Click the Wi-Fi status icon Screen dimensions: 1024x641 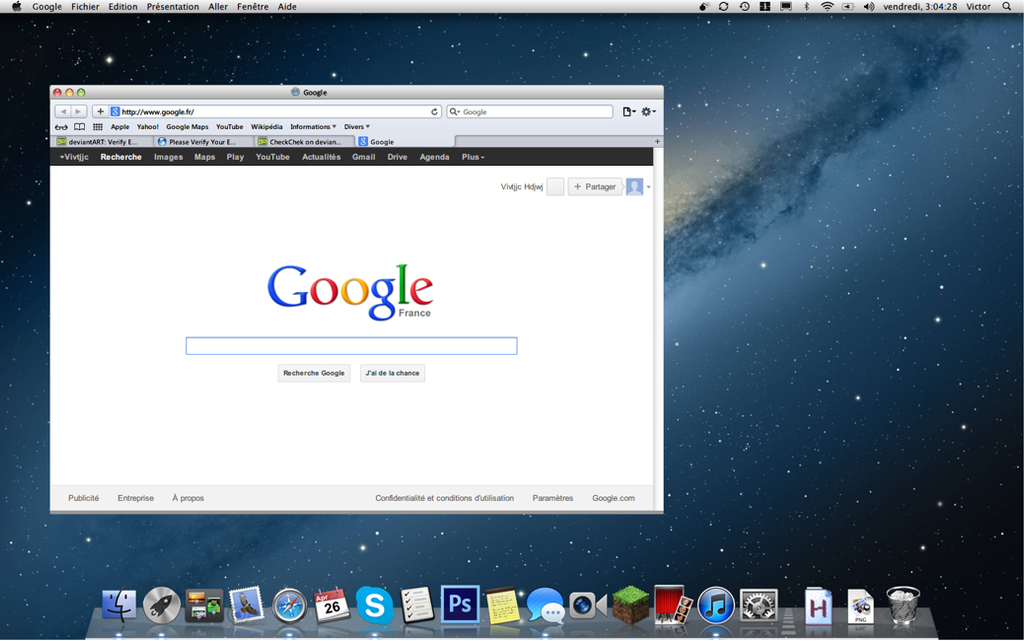pos(827,7)
